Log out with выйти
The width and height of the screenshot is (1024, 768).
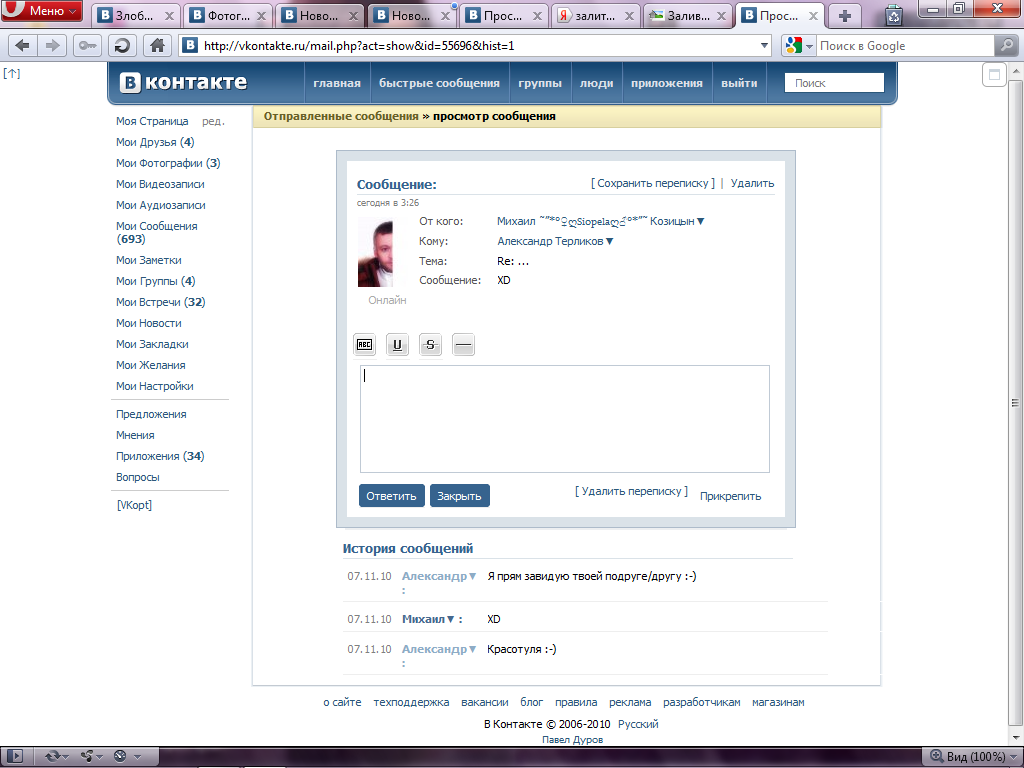(x=739, y=83)
